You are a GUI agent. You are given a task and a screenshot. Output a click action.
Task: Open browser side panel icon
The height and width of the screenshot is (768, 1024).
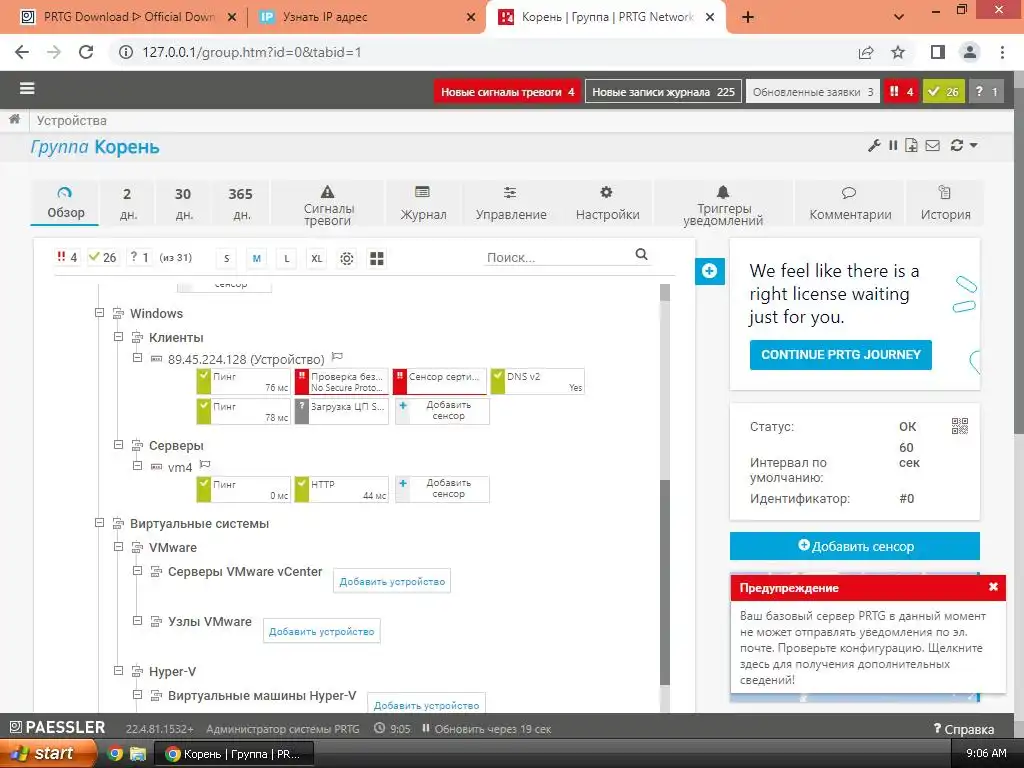tap(938, 52)
